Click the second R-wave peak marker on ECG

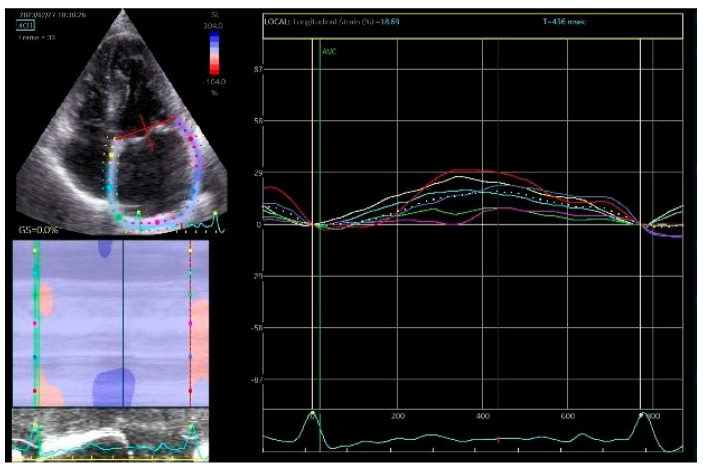641,415
